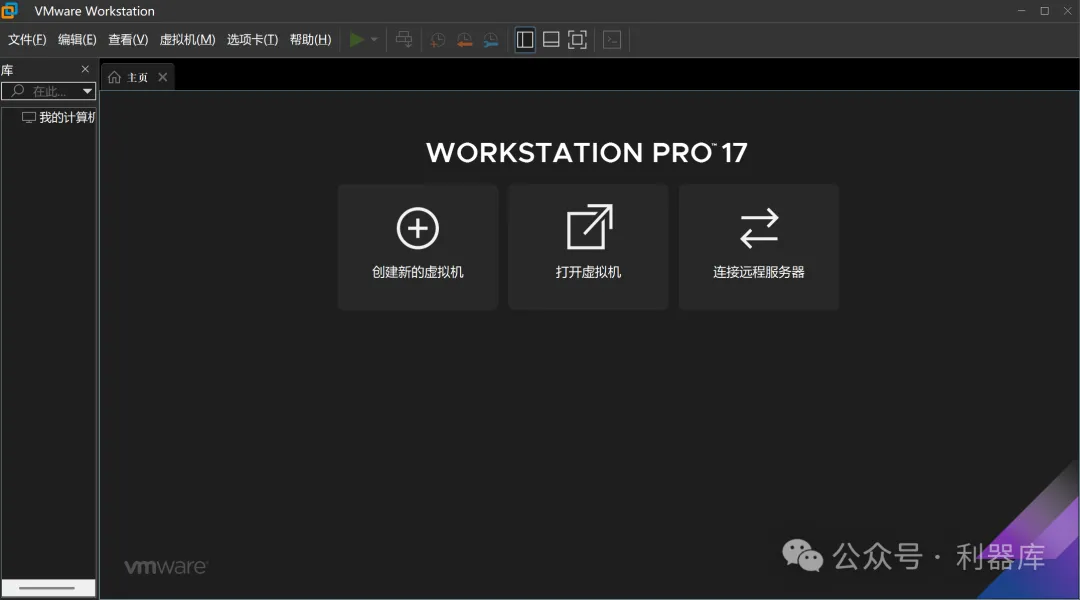This screenshot has height=600, width=1080.
Task: Click the plus circle create VM icon
Action: click(417, 228)
